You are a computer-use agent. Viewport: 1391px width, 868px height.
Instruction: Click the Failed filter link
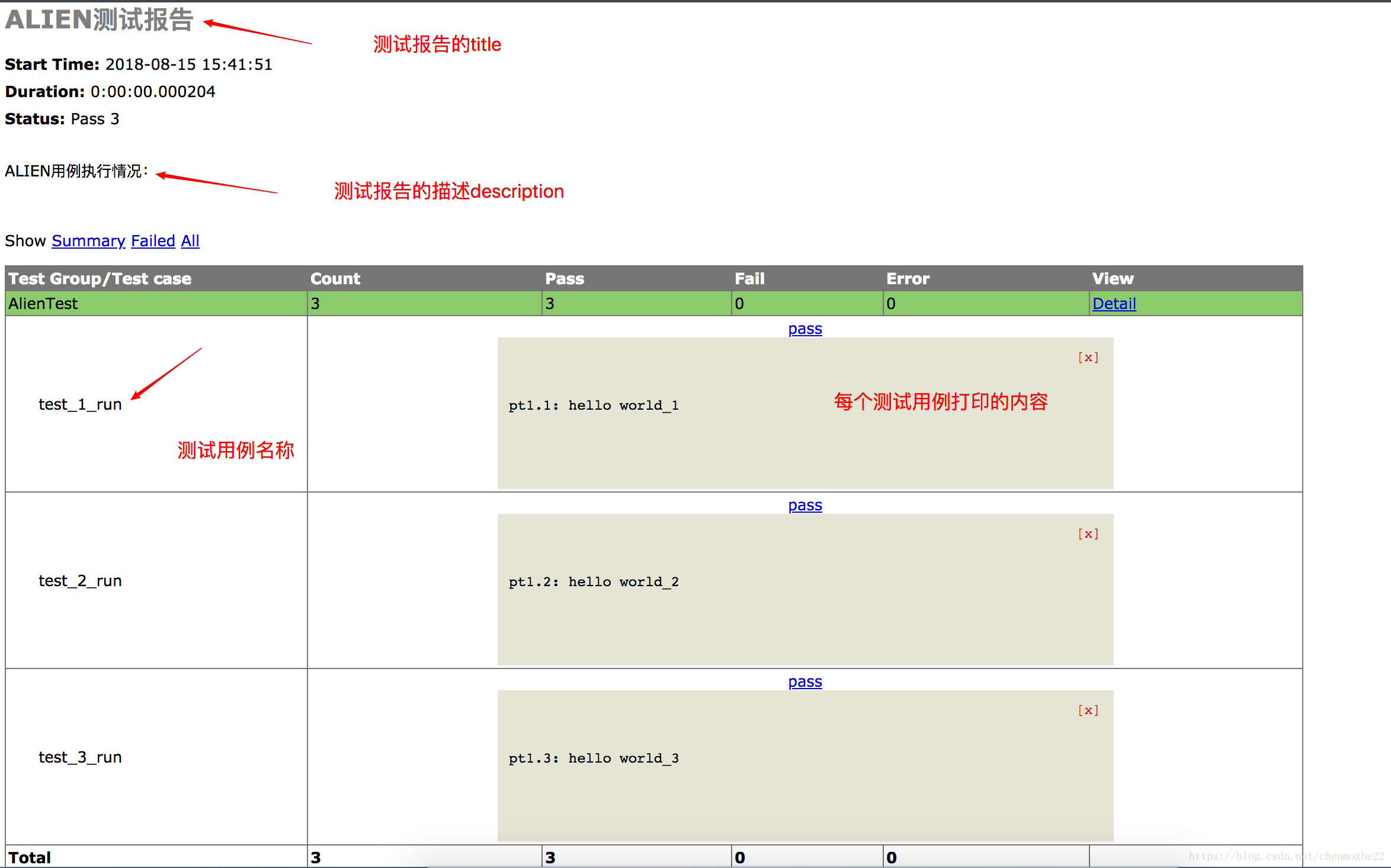[x=153, y=241]
